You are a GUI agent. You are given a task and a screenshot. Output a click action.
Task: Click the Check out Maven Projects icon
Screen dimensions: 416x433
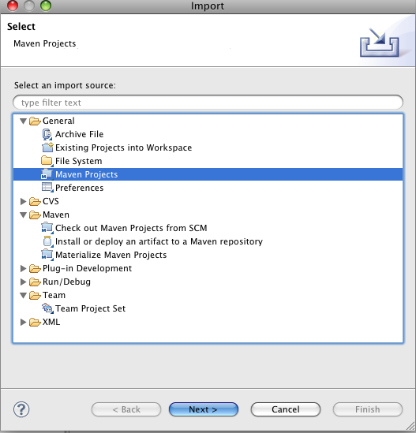pos(47,228)
